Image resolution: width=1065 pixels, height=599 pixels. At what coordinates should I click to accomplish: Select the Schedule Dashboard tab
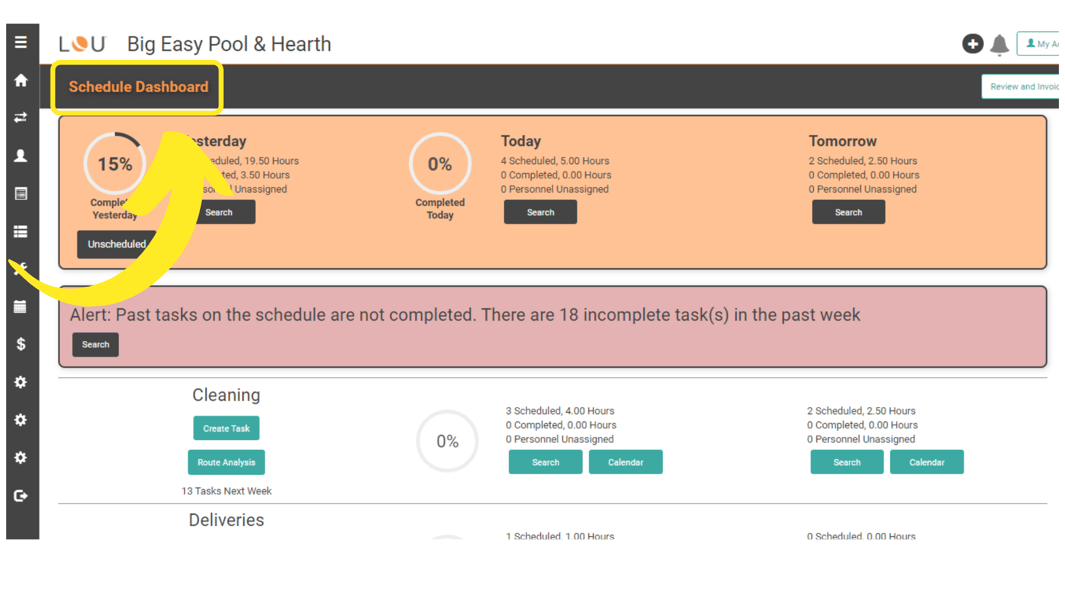coord(139,87)
